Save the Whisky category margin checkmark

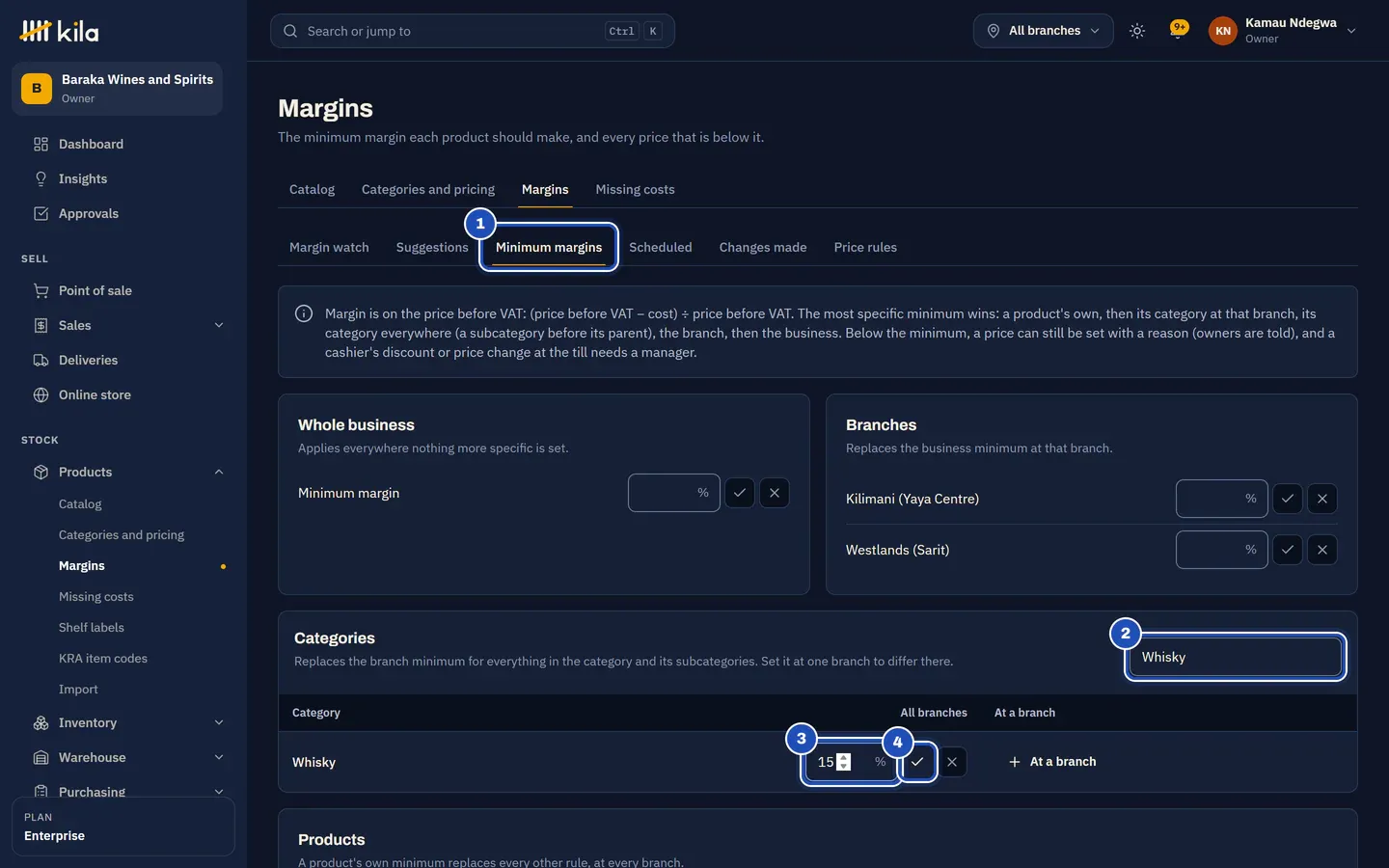coord(917,762)
